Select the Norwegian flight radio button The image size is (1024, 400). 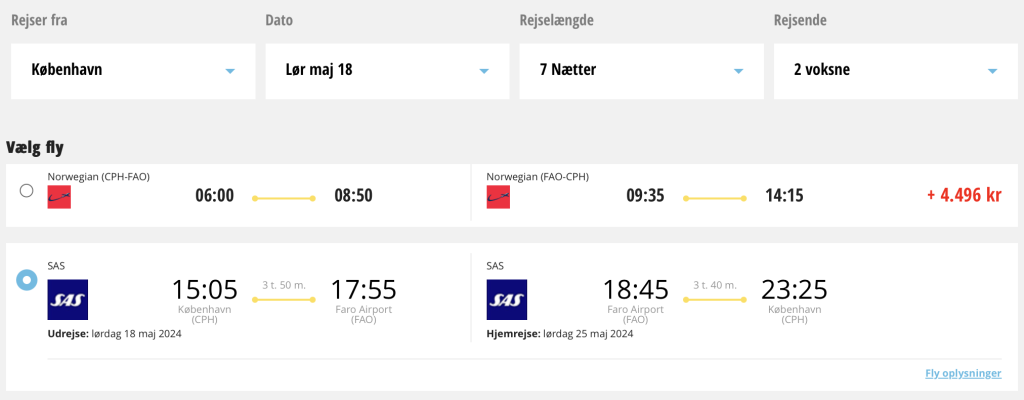[27, 191]
